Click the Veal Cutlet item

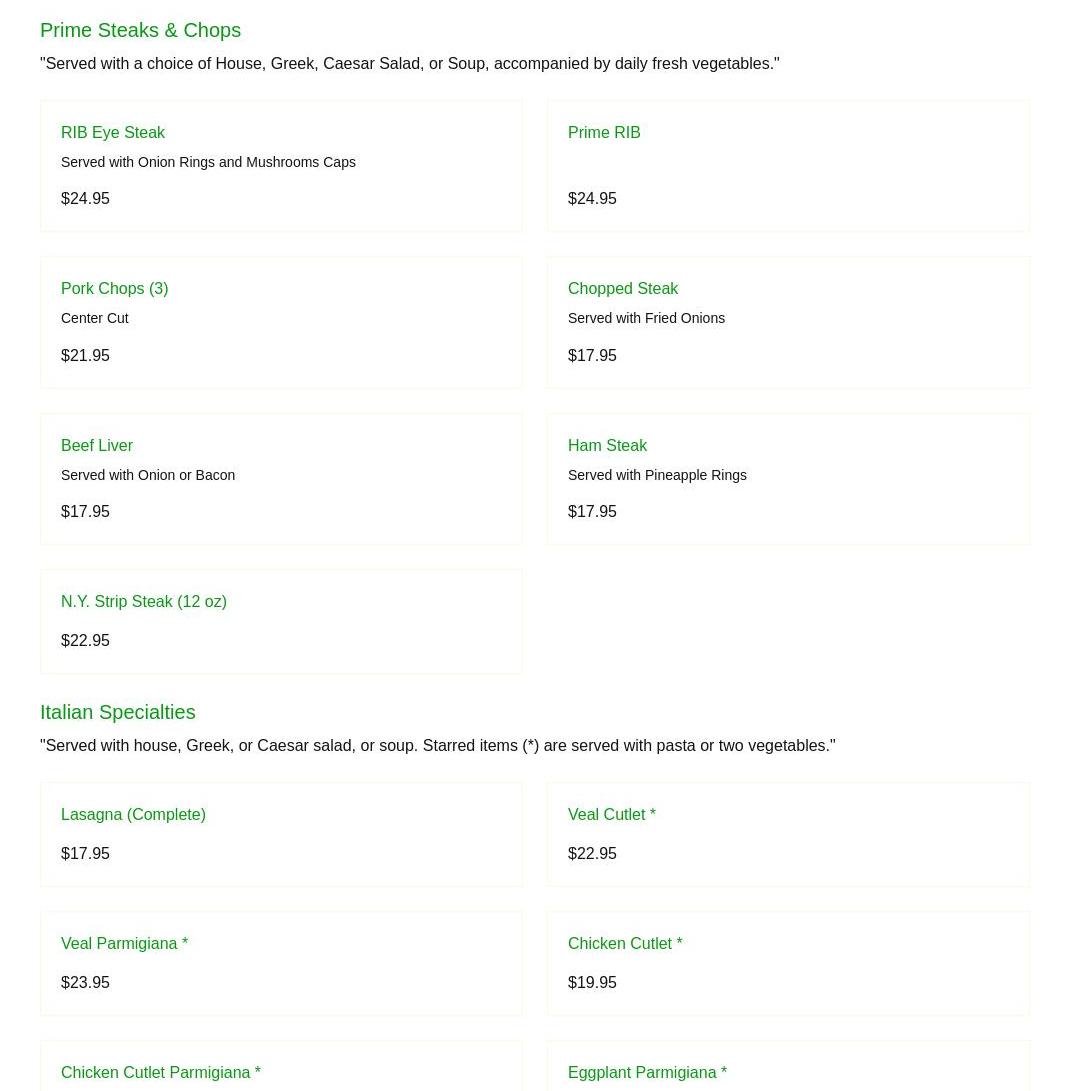point(611,814)
